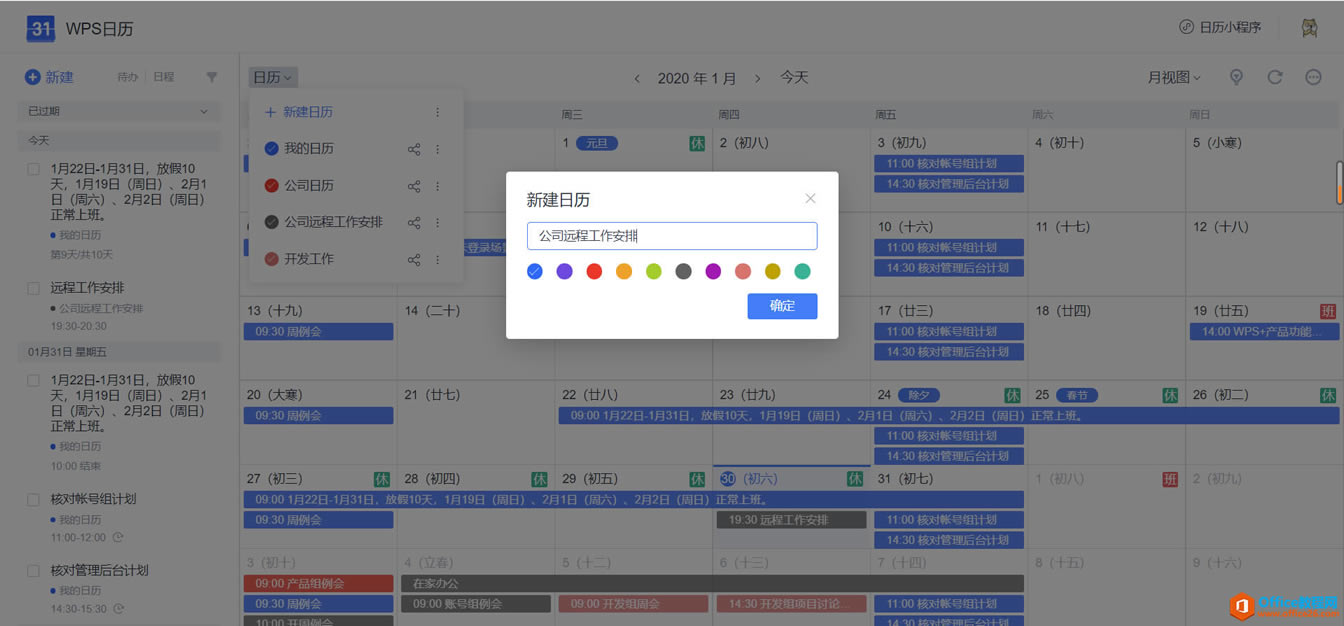Open more options for 开发工作
1344x626 pixels.
[x=437, y=260]
